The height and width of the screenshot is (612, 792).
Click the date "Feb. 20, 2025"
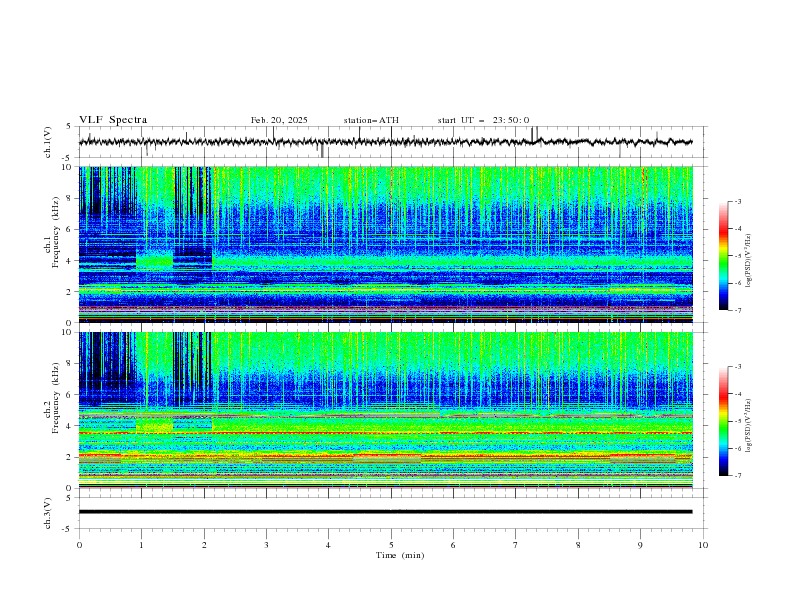point(279,120)
